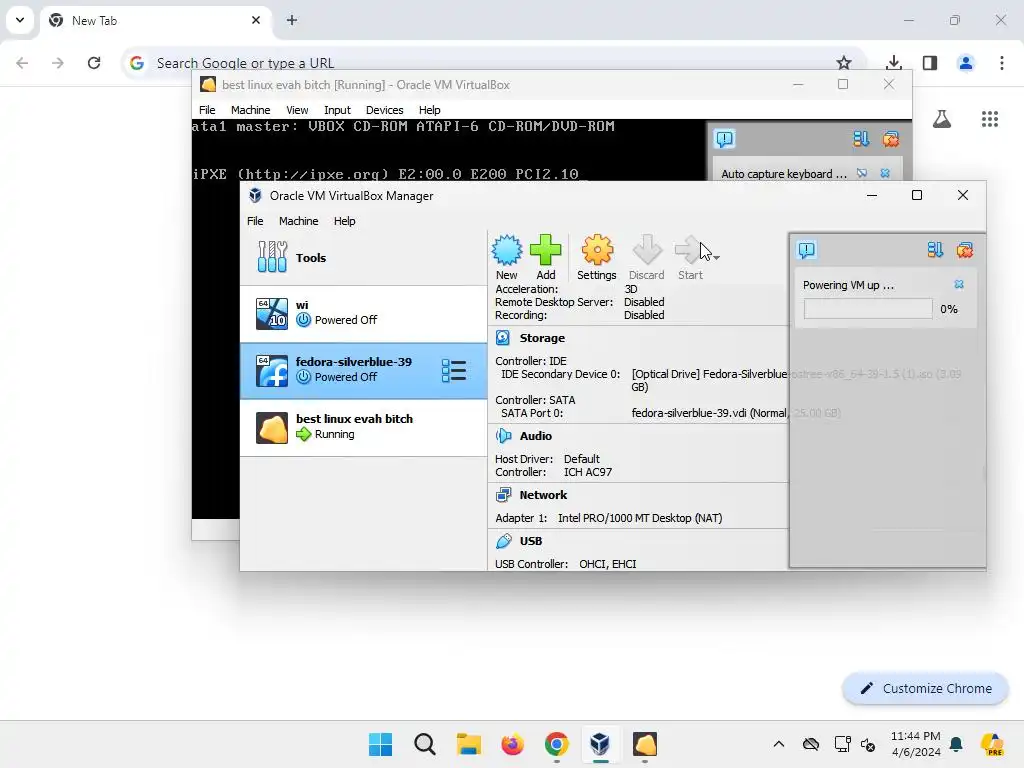Viewport: 1024px width, 768px height.
Task: Open Windows Start menu on taskbar
Action: point(381,744)
